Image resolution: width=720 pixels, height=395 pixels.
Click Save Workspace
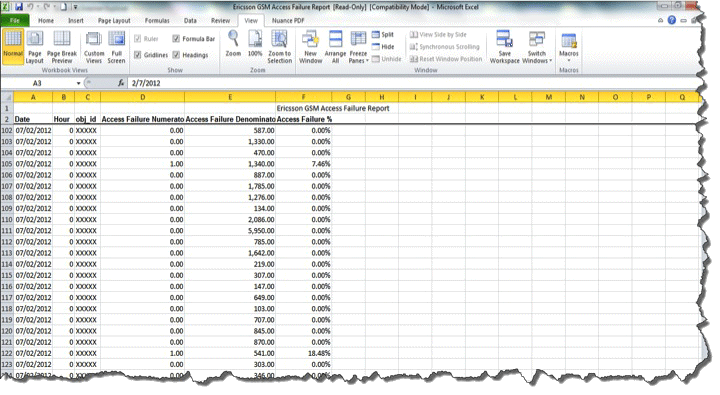coord(505,47)
